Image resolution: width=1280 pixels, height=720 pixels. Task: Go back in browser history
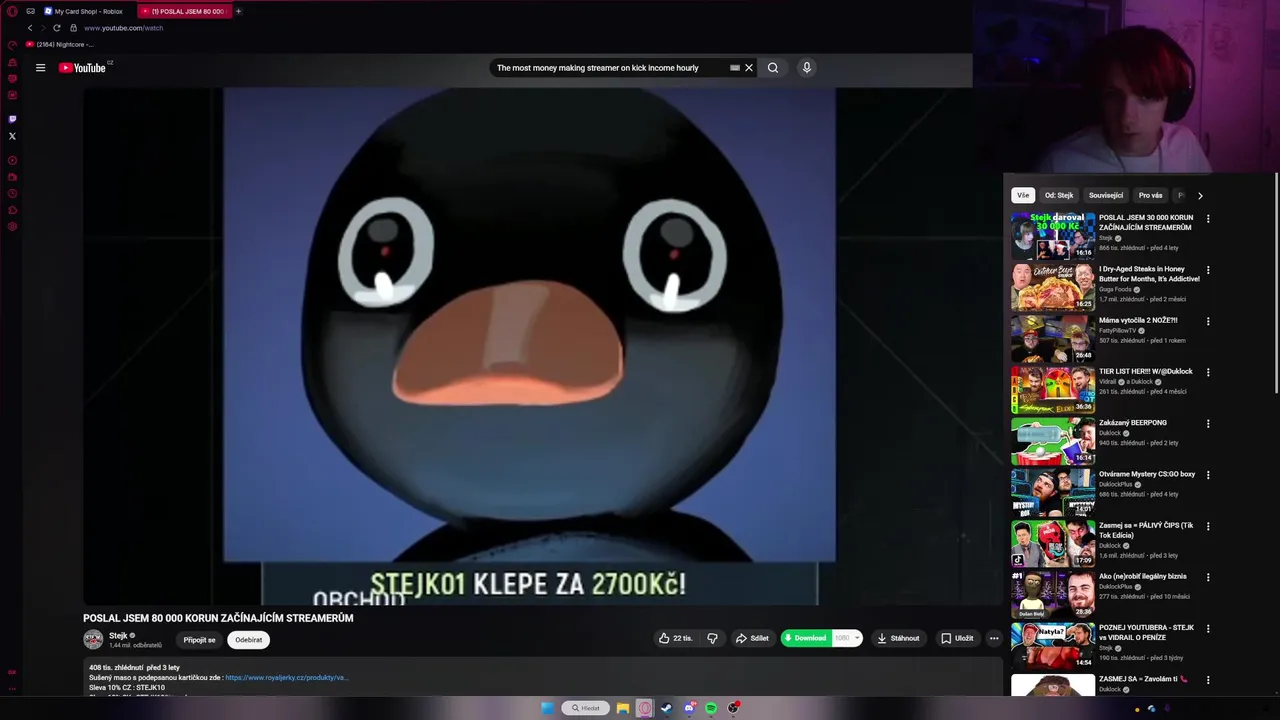tap(30, 28)
